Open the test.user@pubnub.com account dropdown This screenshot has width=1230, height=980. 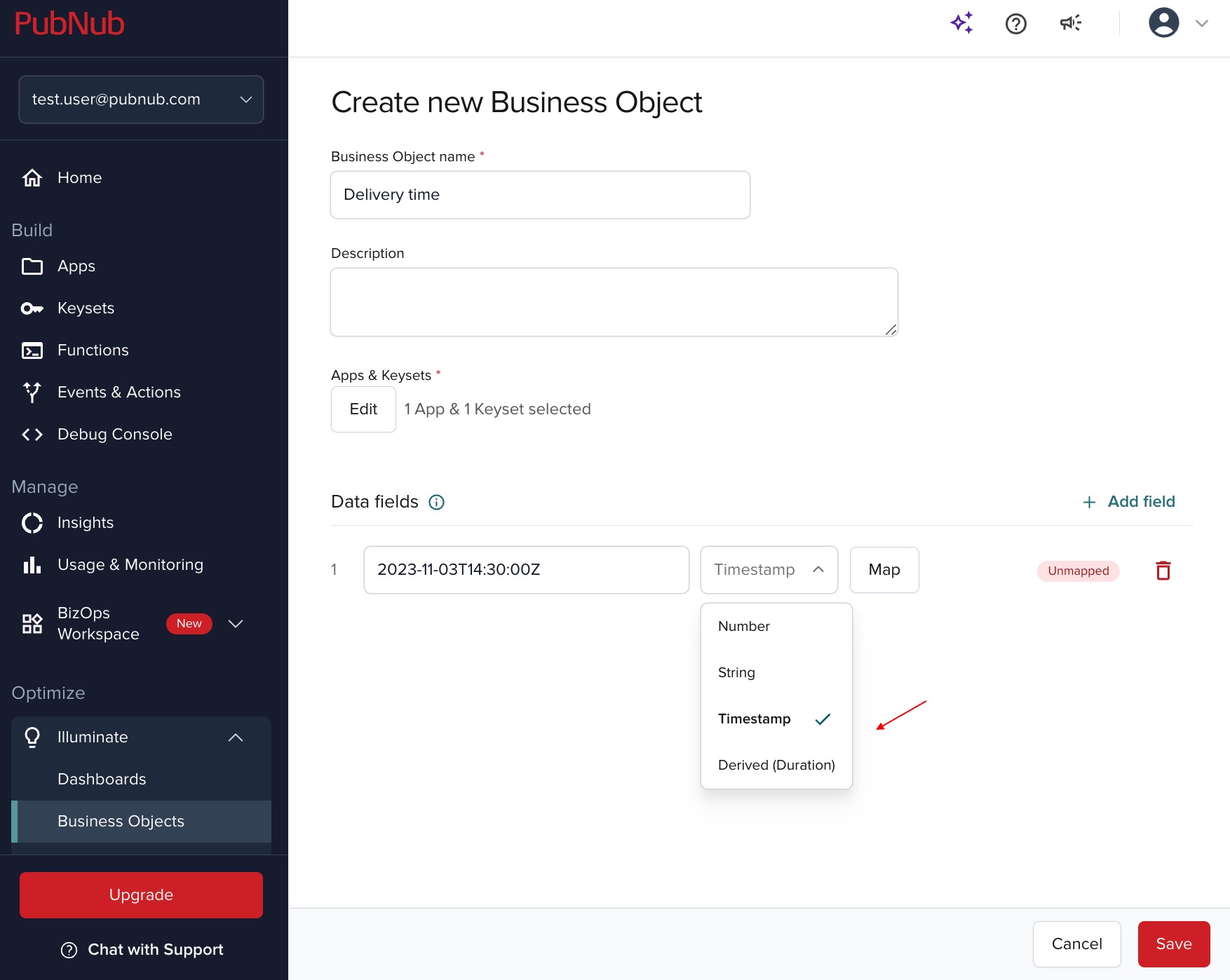tap(141, 100)
